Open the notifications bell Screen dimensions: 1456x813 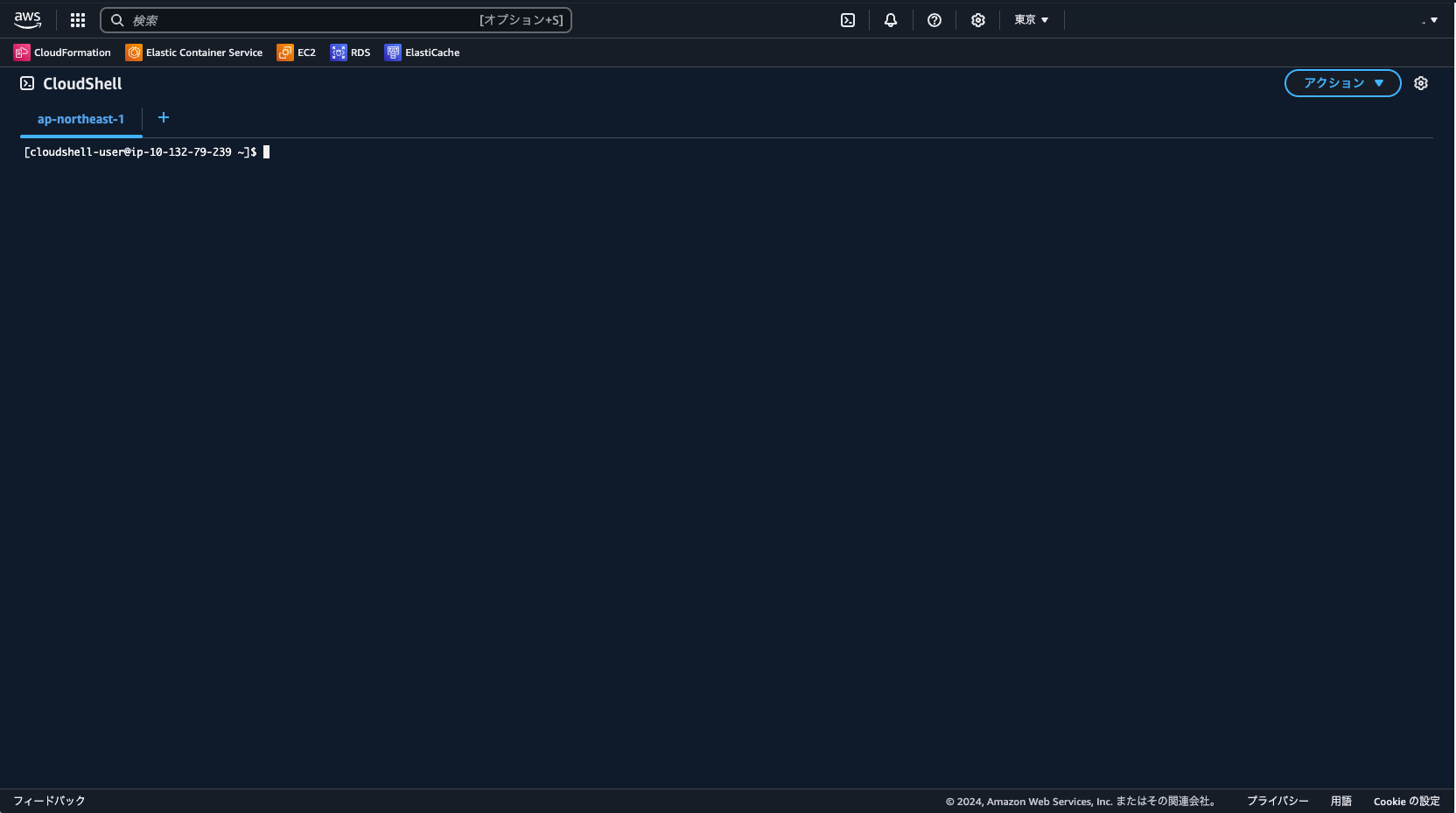[891, 20]
